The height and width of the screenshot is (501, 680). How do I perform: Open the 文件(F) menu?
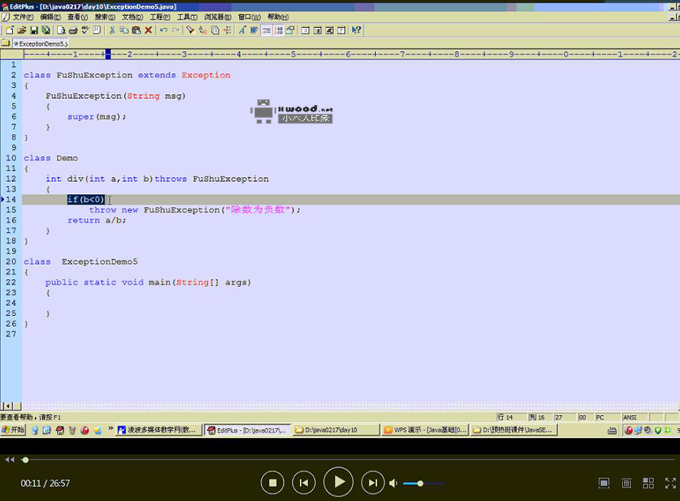[23, 17]
